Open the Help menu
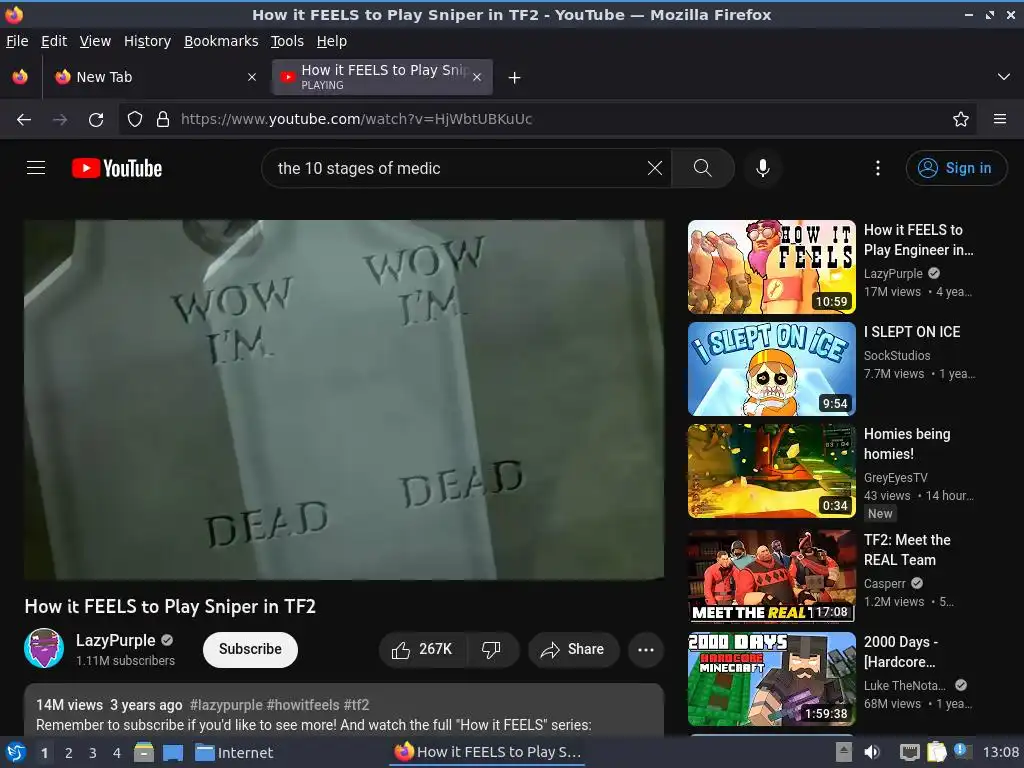Viewport: 1024px width, 768px height. 332,41
